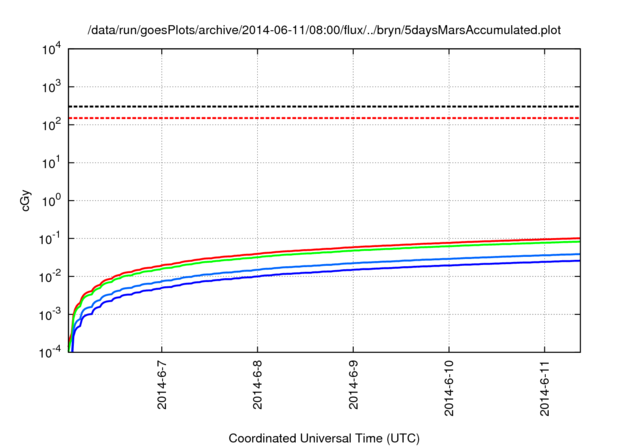Click the Coordinated Universal Time axis label

324,438
